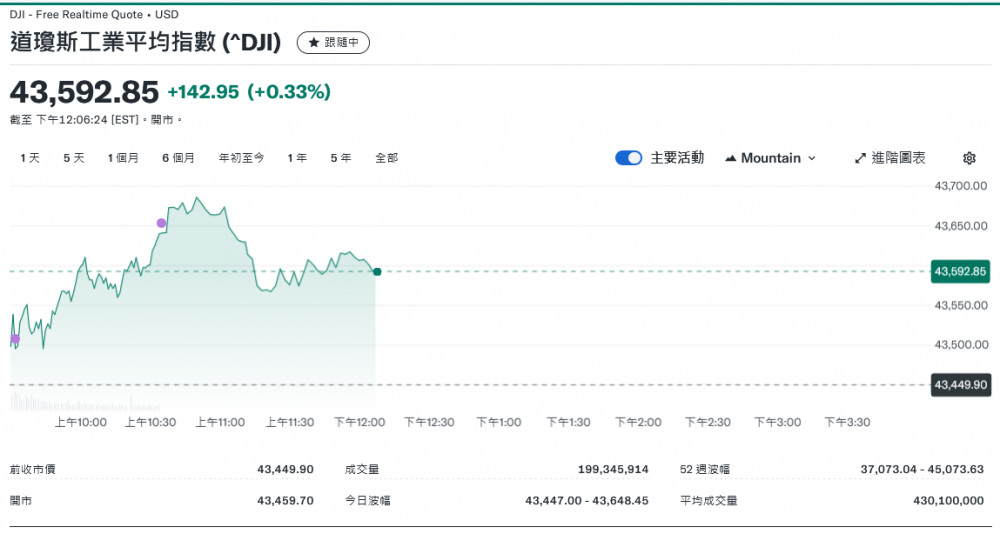The width and height of the screenshot is (1000, 534).
Task: Click the expand arrows icon beside 進階圖表
Action: [x=860, y=158]
